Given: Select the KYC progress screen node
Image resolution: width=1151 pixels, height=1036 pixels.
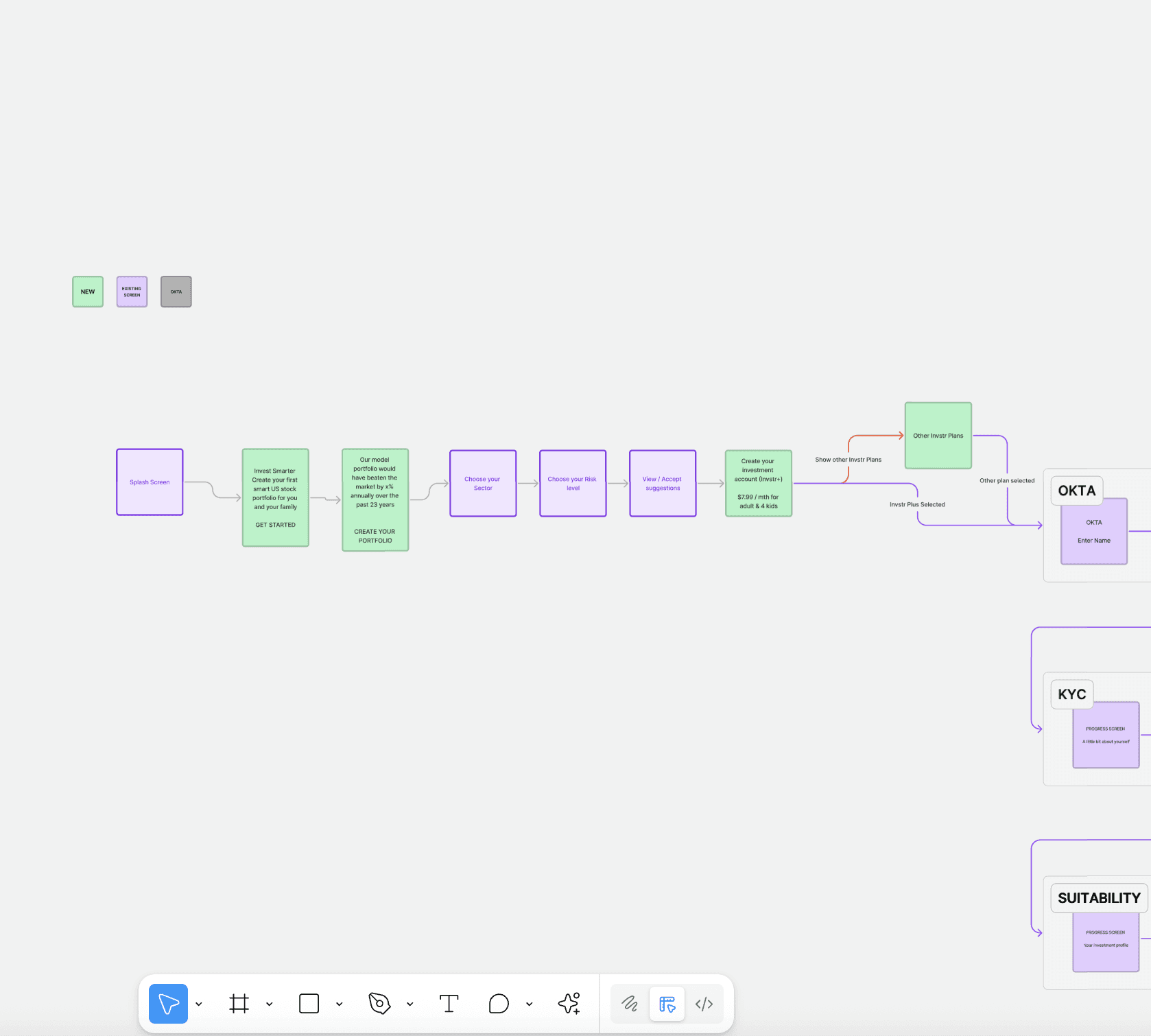Looking at the screenshot, I should pos(1106,735).
